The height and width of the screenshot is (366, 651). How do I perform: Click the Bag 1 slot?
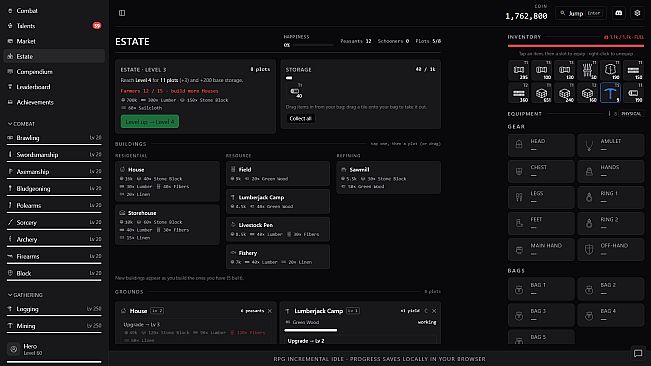pyautogui.click(x=541, y=289)
